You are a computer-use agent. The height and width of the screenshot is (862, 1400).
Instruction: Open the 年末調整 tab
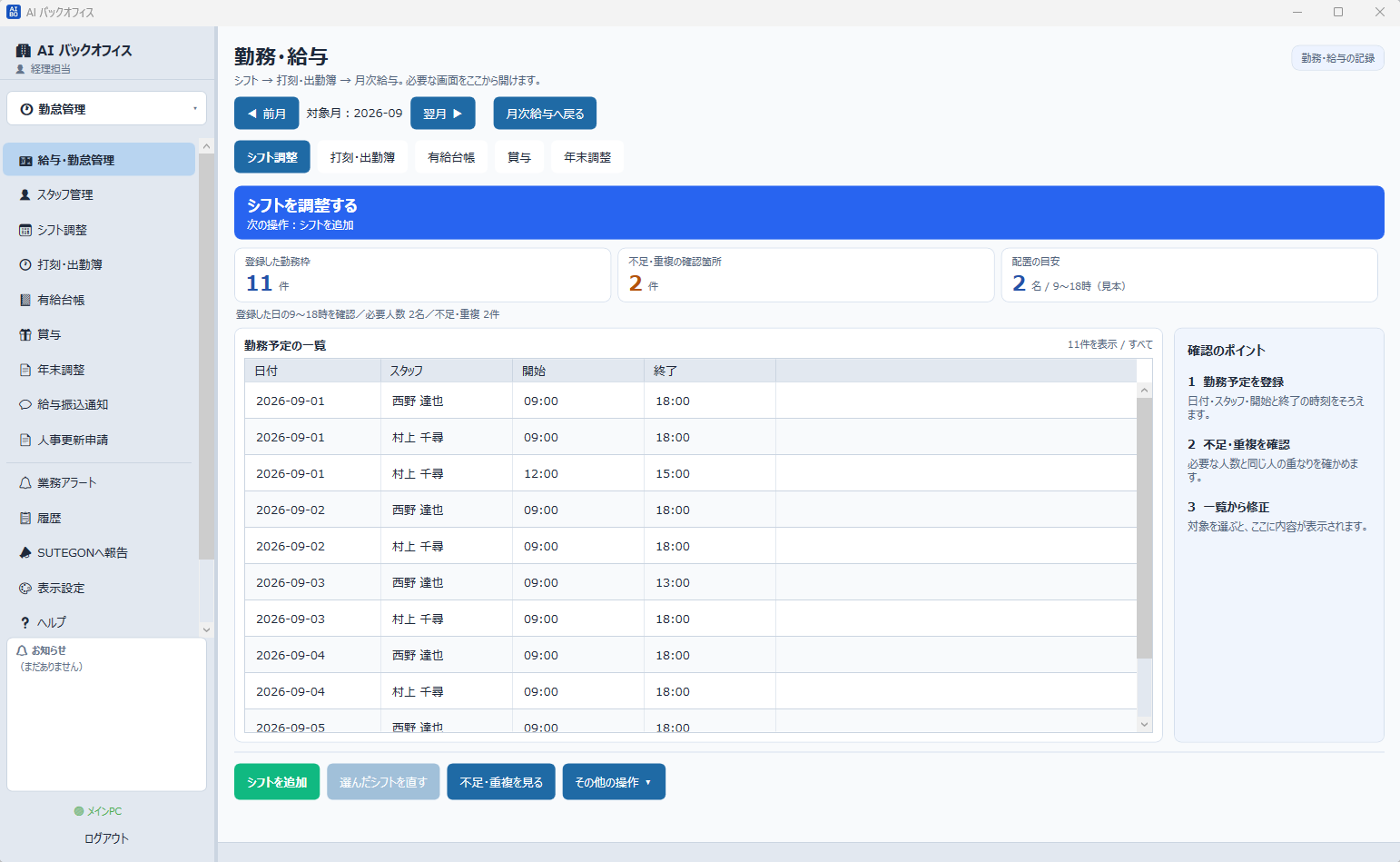click(587, 157)
